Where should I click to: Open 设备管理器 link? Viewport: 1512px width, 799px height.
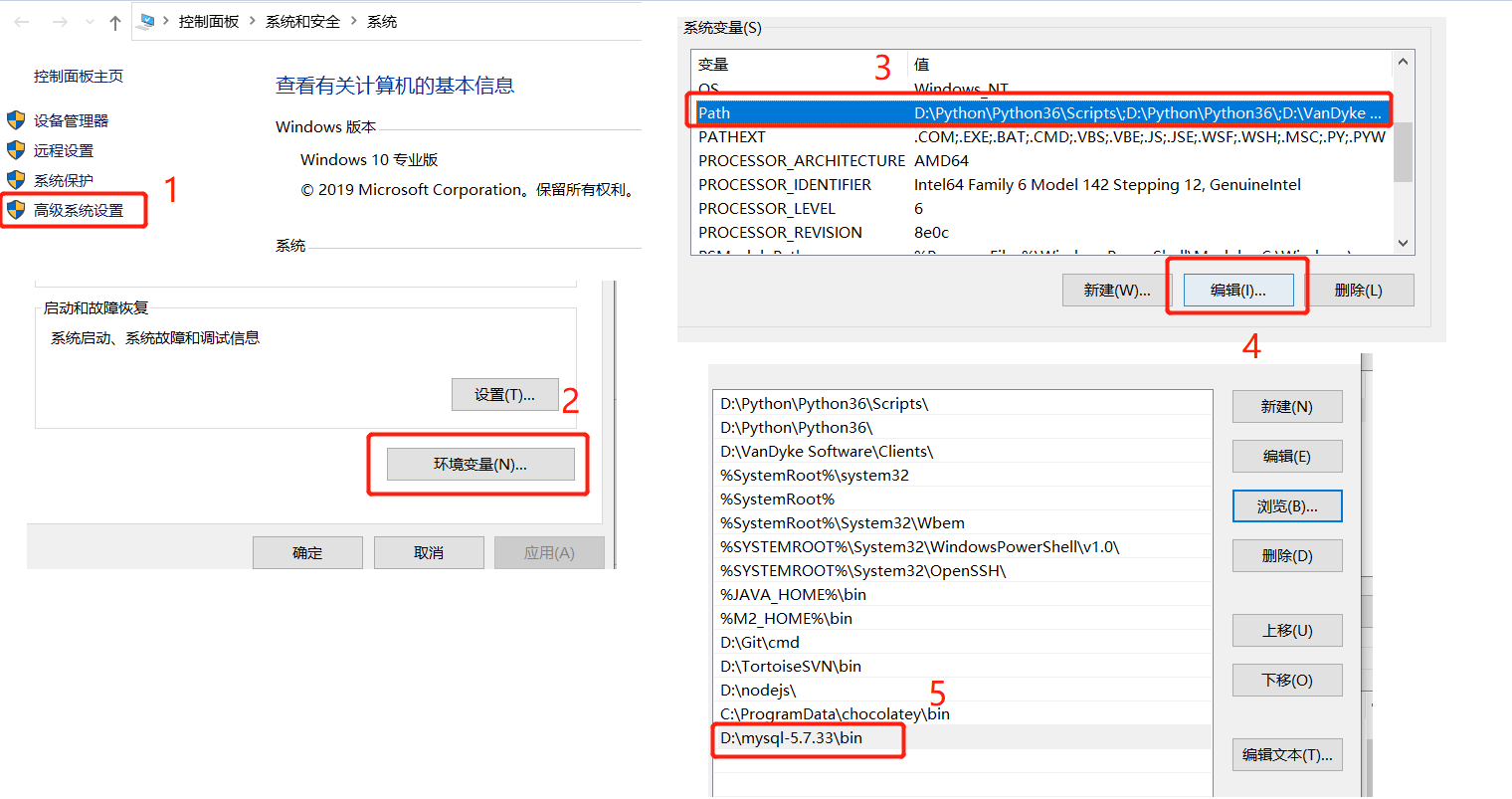click(x=72, y=120)
